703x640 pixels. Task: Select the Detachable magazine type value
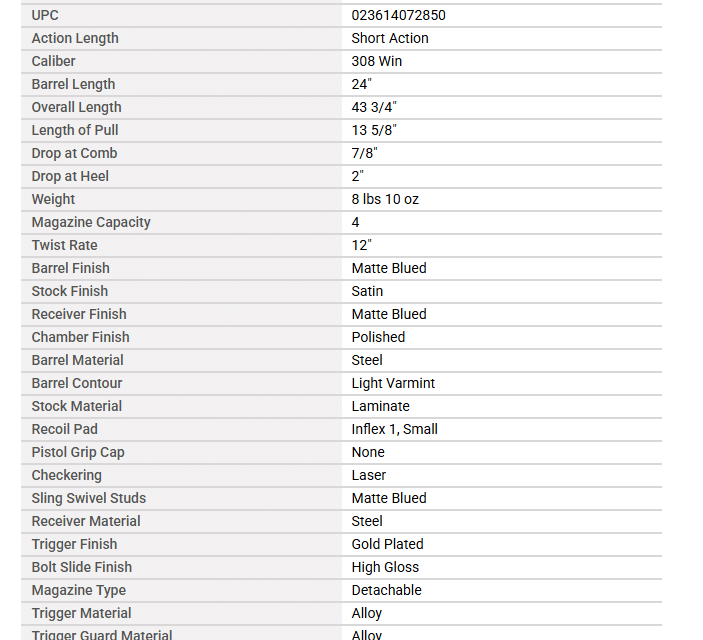(x=386, y=590)
